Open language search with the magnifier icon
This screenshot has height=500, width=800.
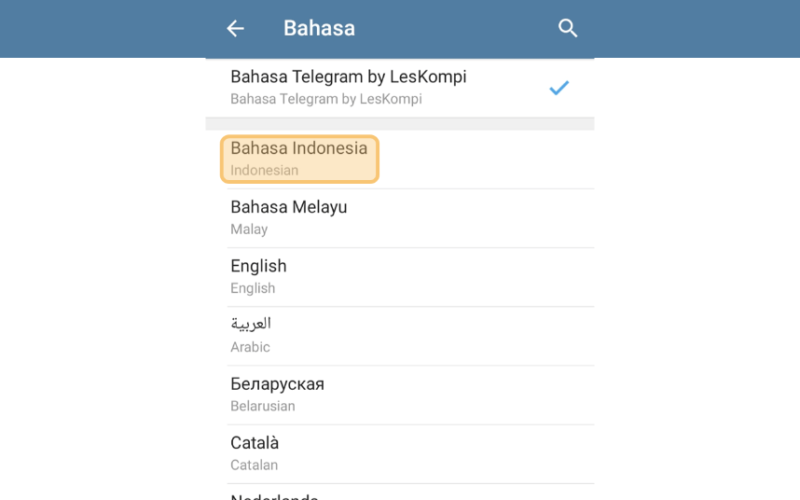[x=567, y=28]
